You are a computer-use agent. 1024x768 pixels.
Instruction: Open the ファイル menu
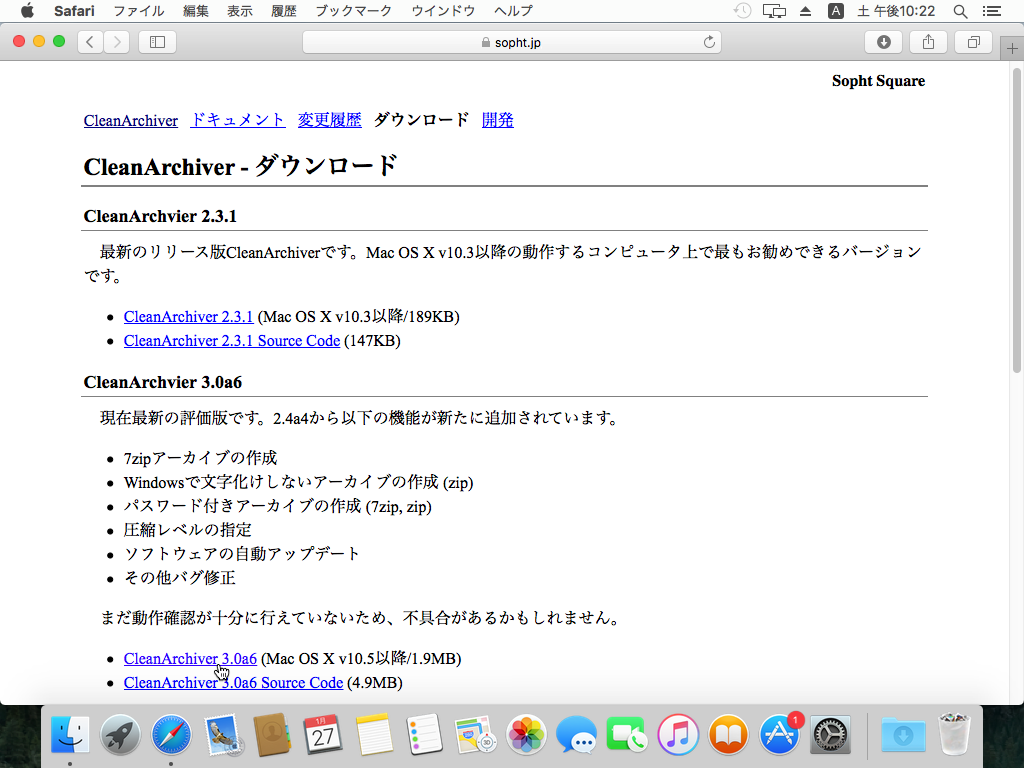click(x=138, y=11)
